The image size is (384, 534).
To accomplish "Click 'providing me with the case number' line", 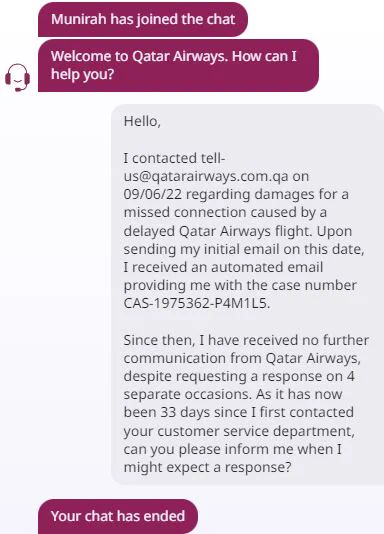I will tap(240, 285).
